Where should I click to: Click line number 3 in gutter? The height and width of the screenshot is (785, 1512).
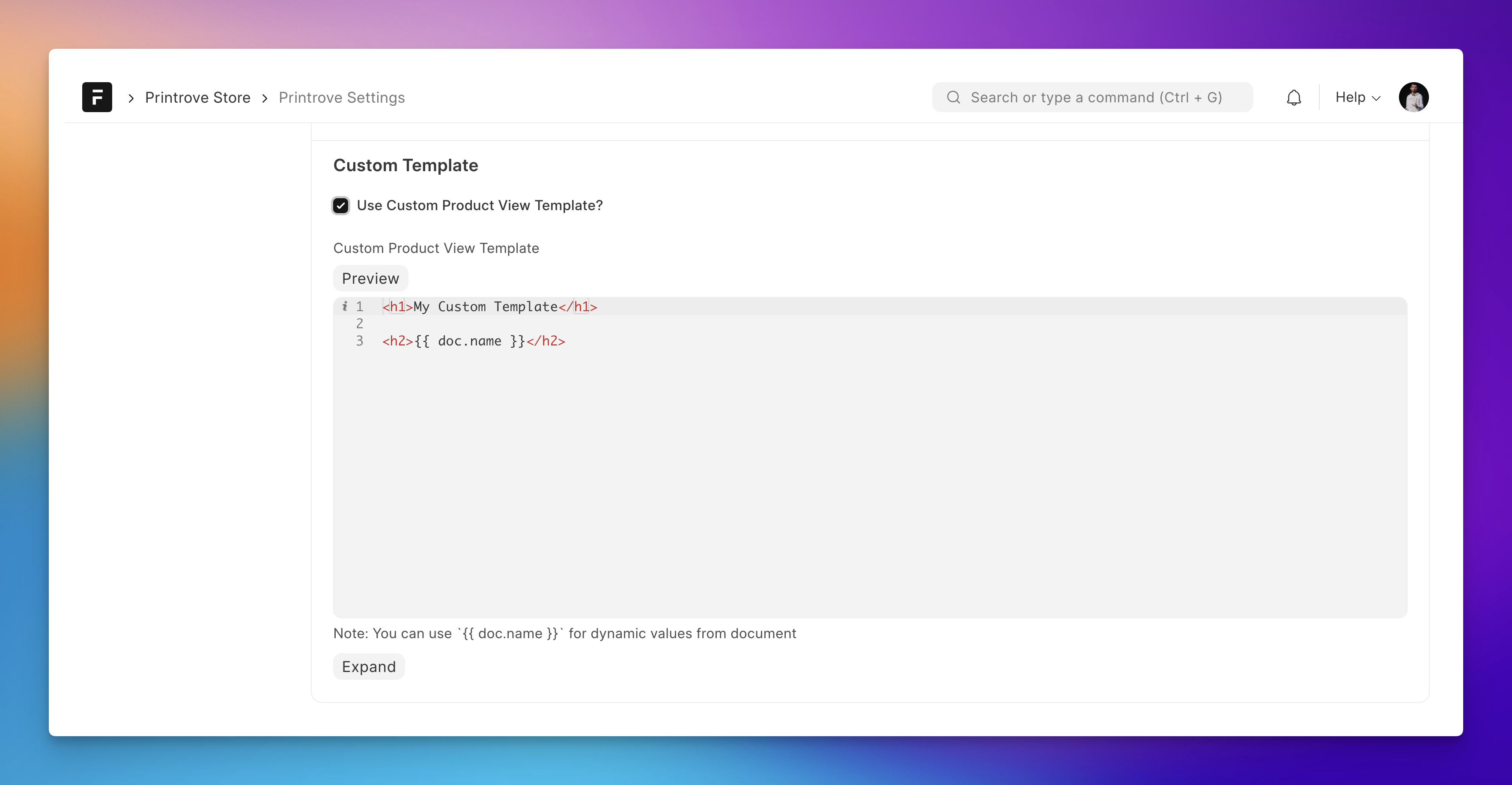(x=359, y=341)
